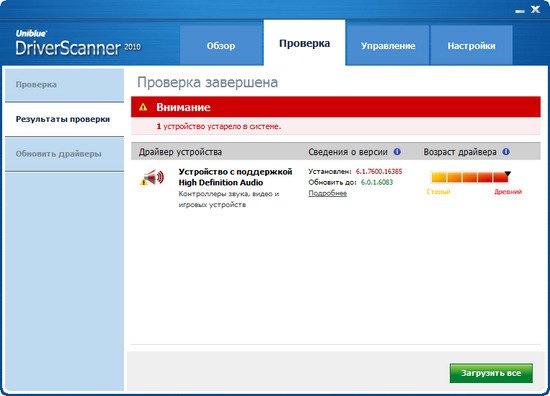Screen dimensions: 550x396
Task: Switch to the Управление tab
Action: click(x=388, y=45)
